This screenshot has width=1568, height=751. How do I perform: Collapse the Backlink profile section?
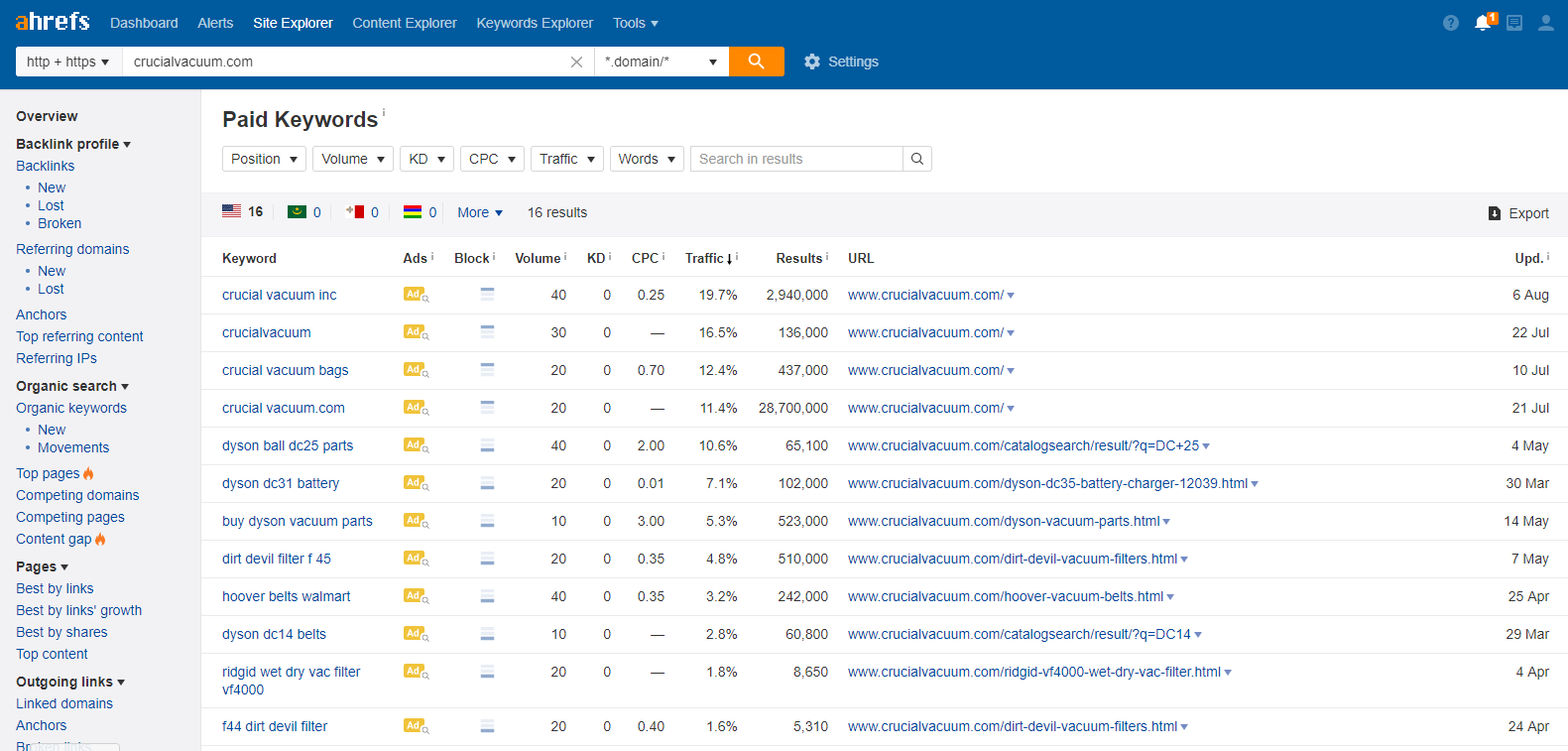pyautogui.click(x=73, y=144)
